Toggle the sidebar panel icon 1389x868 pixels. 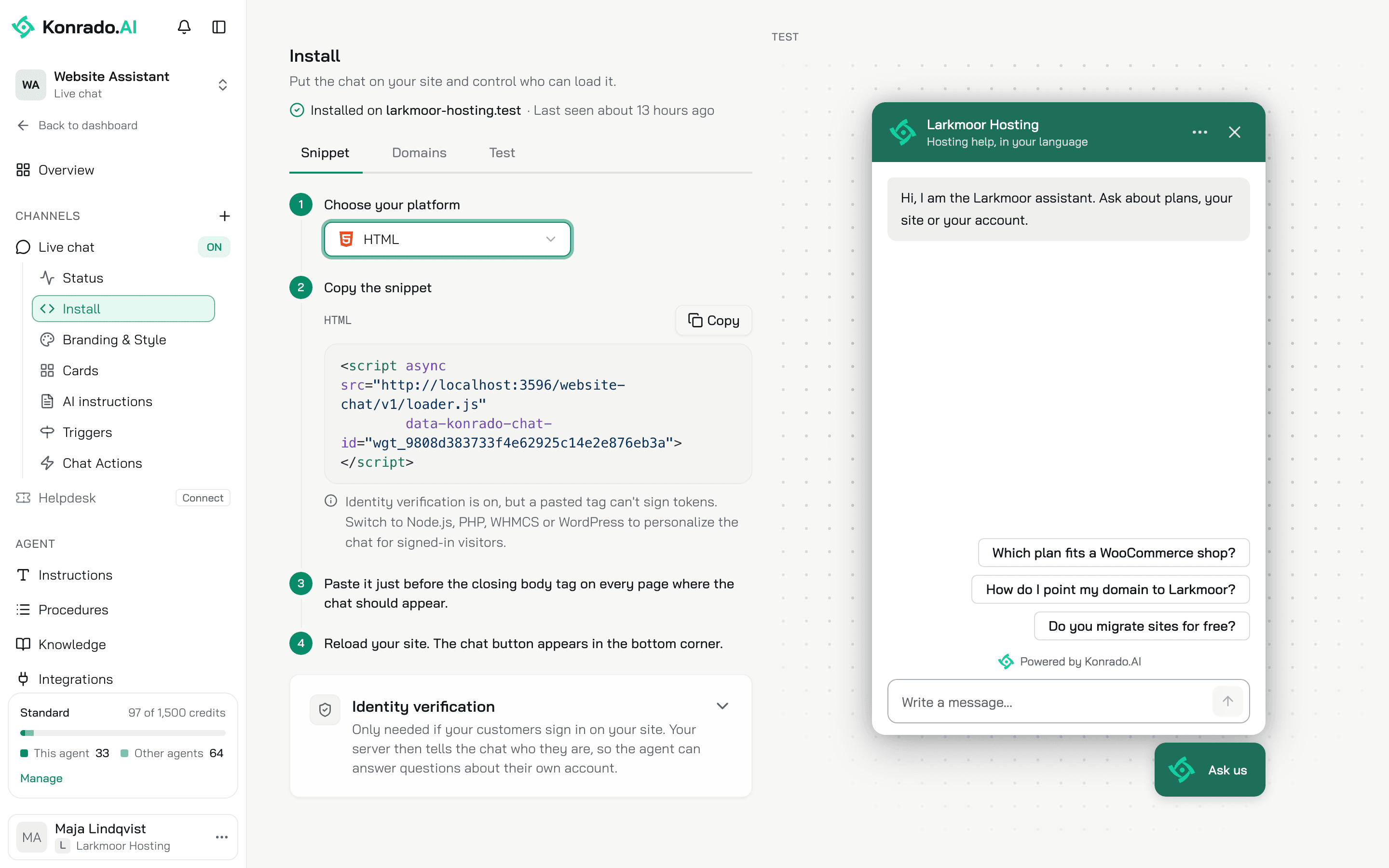click(x=218, y=27)
